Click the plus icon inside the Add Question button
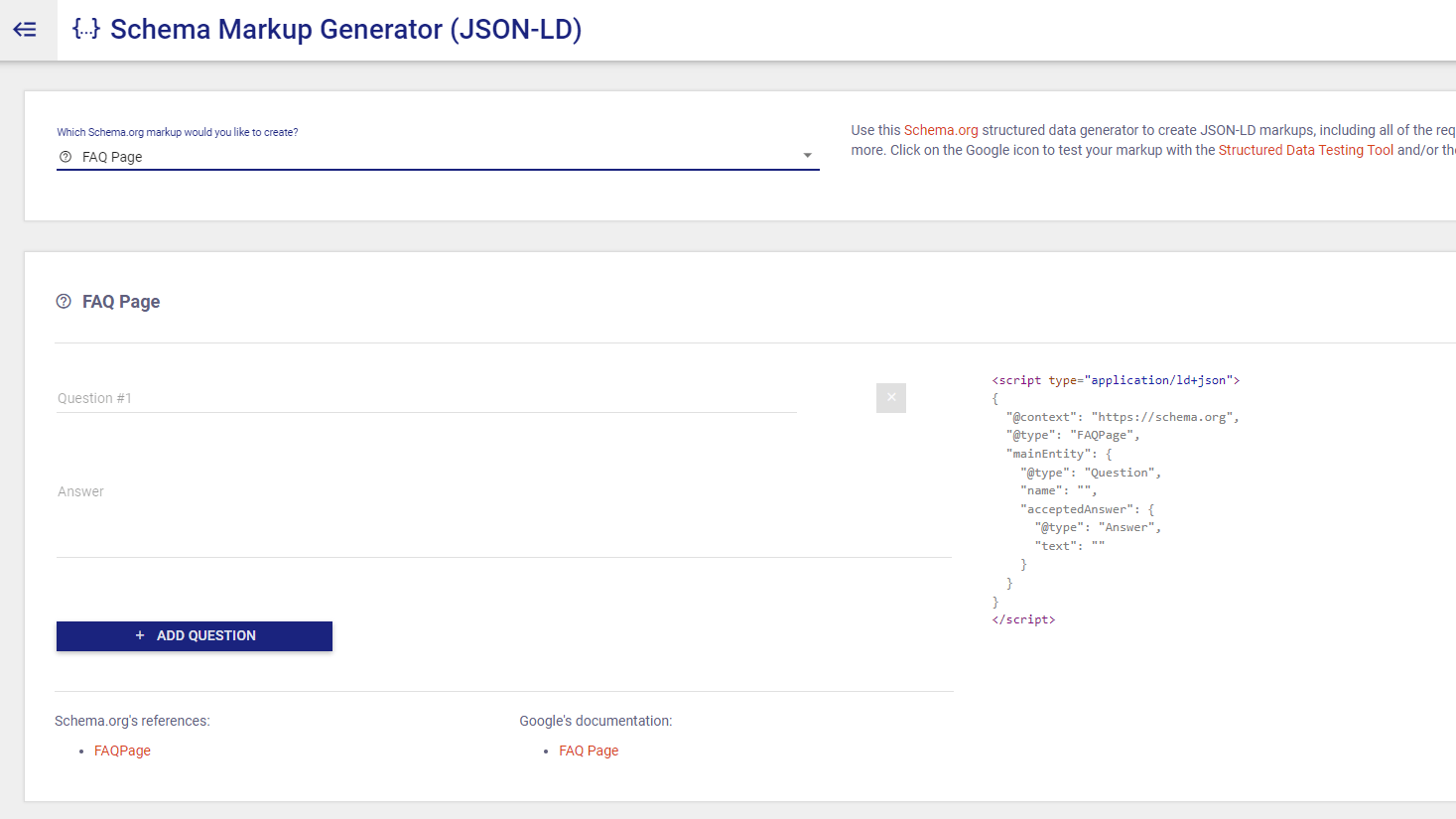The image size is (1456, 819). 139,635
